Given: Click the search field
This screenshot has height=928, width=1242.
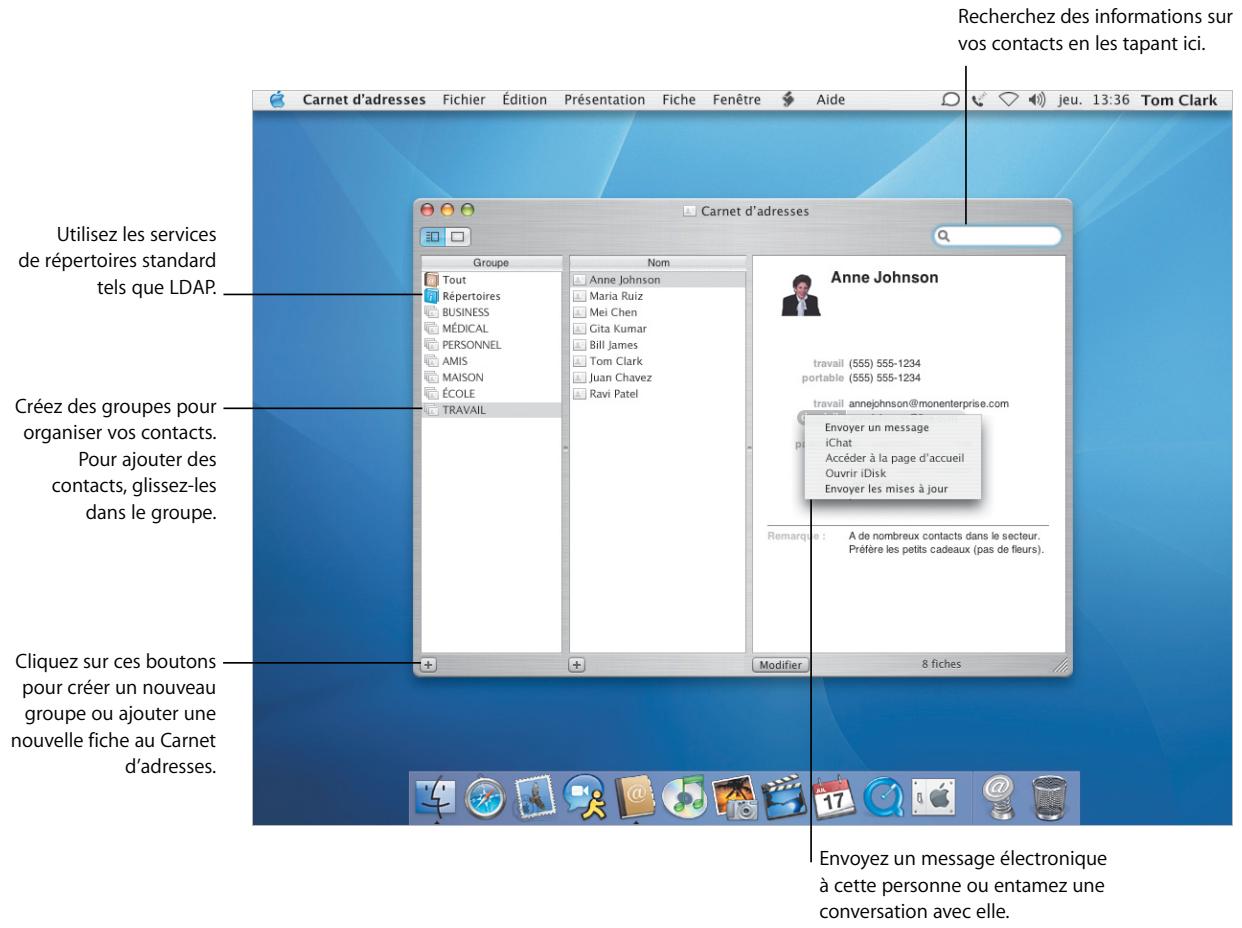Looking at the screenshot, I should [x=996, y=237].
